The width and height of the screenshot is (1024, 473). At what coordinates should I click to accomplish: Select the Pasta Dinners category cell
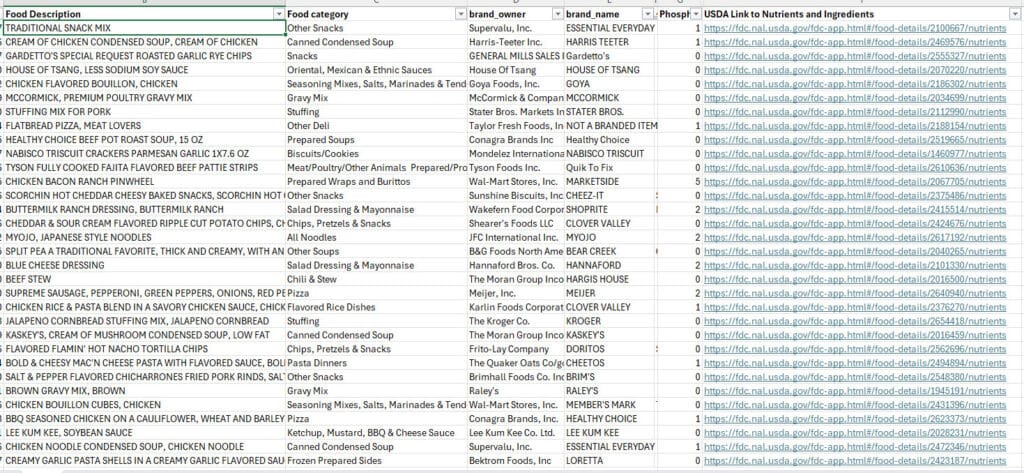[376, 363]
